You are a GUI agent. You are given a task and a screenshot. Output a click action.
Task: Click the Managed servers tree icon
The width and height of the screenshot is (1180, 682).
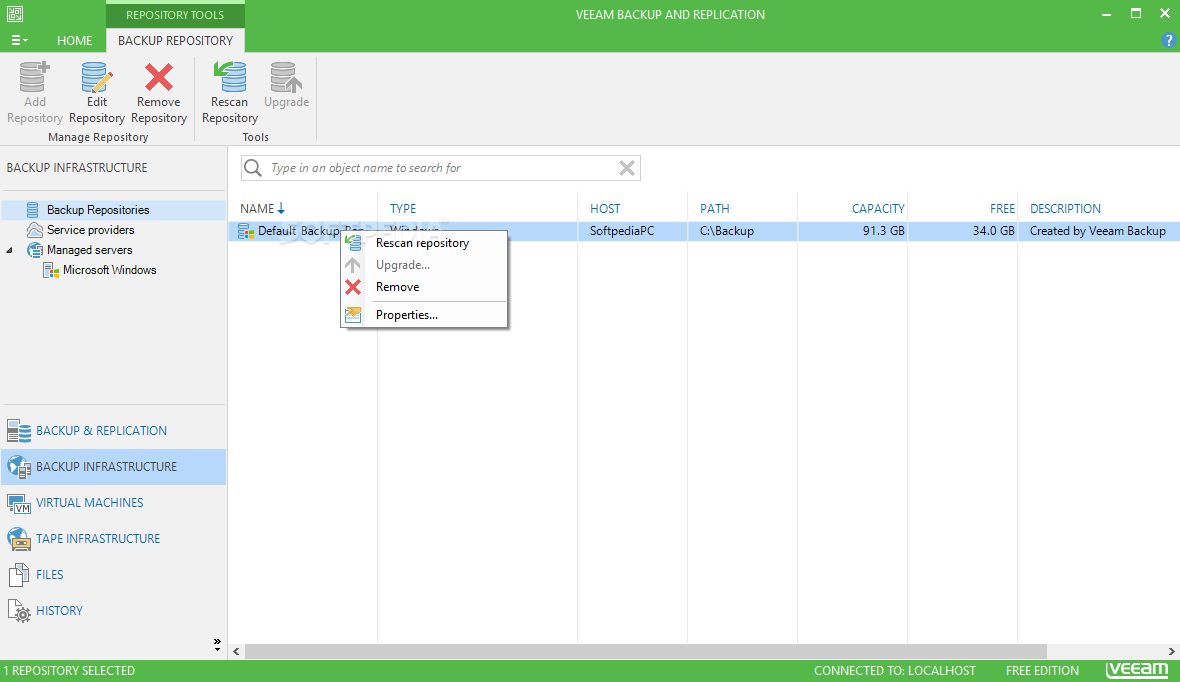[x=35, y=250]
